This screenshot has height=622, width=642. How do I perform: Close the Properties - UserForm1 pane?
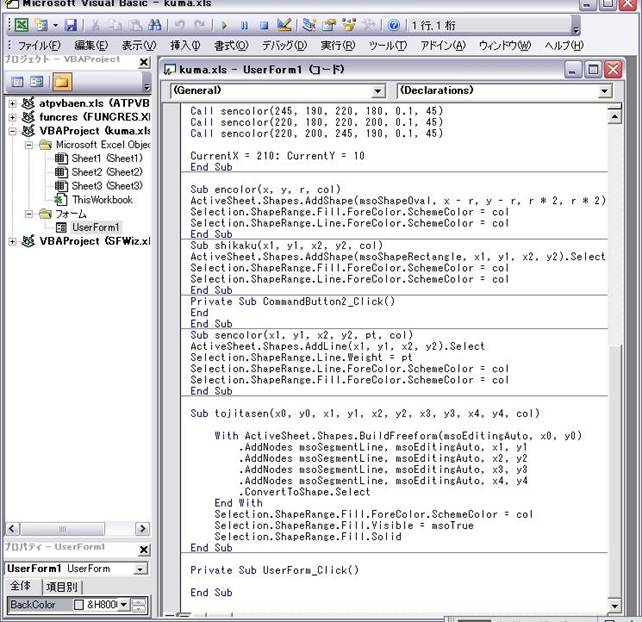(144, 550)
